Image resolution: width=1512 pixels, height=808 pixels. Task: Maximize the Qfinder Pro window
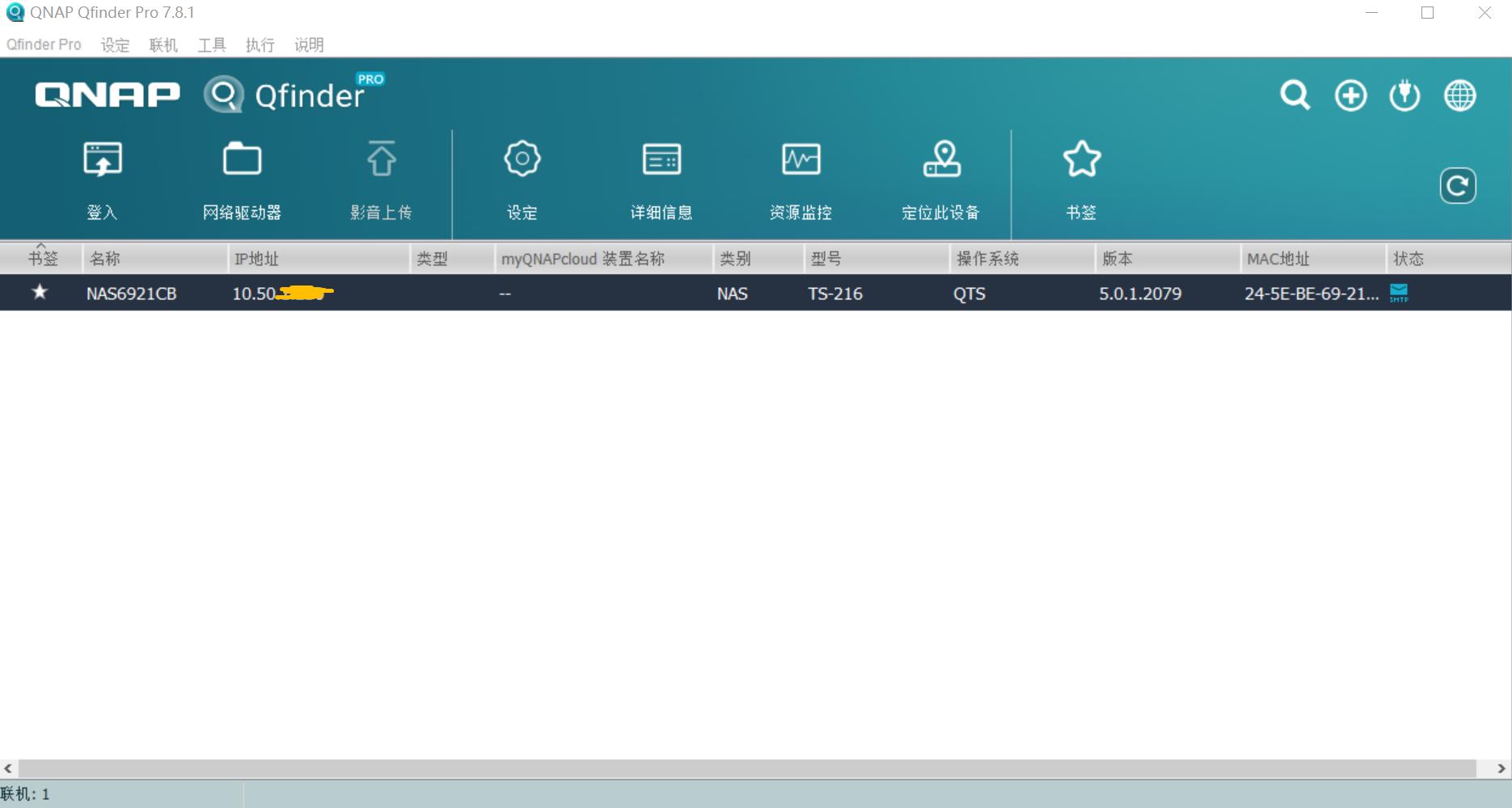click(x=1428, y=13)
